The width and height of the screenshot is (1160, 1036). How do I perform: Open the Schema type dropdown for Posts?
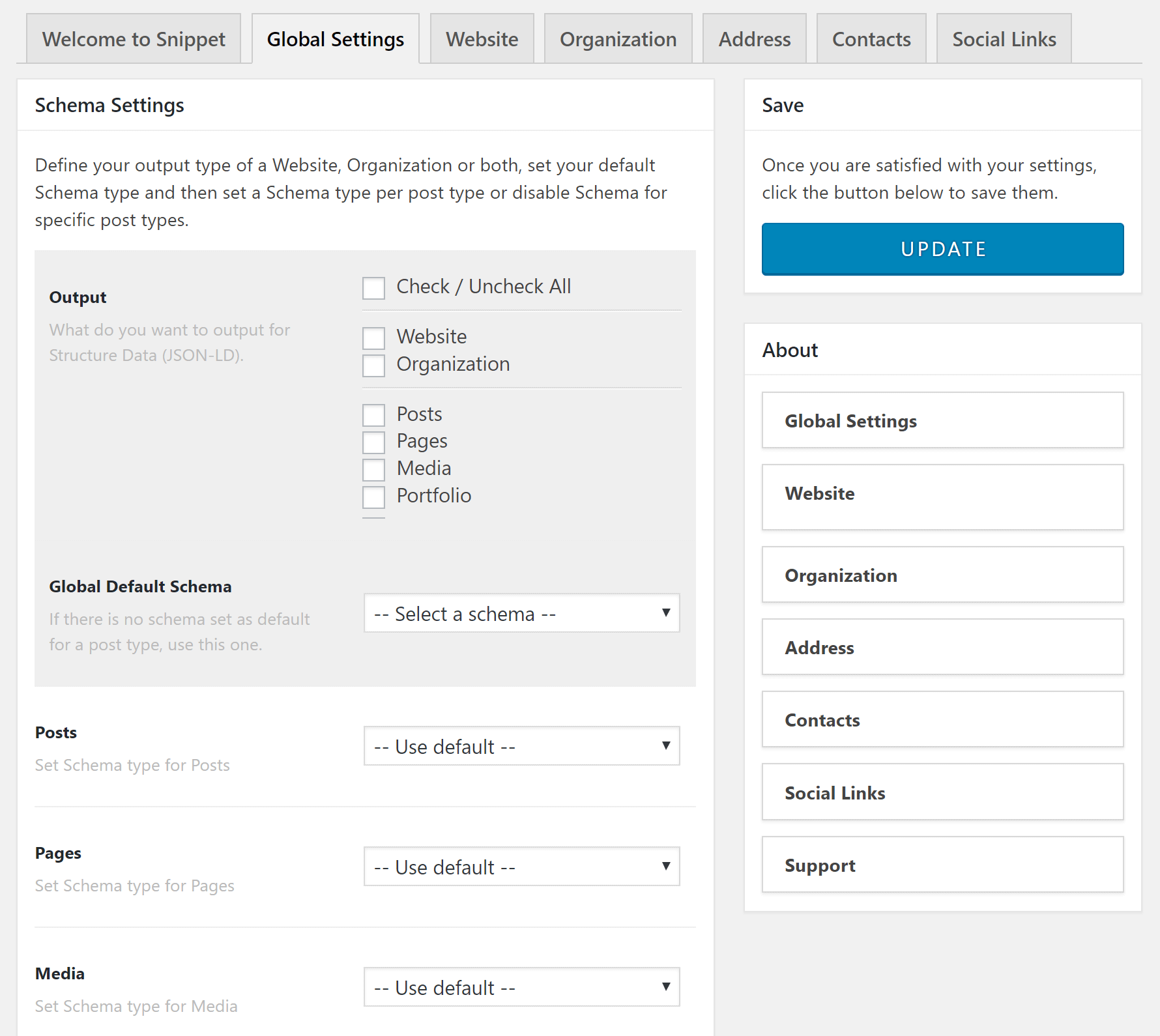(x=521, y=746)
